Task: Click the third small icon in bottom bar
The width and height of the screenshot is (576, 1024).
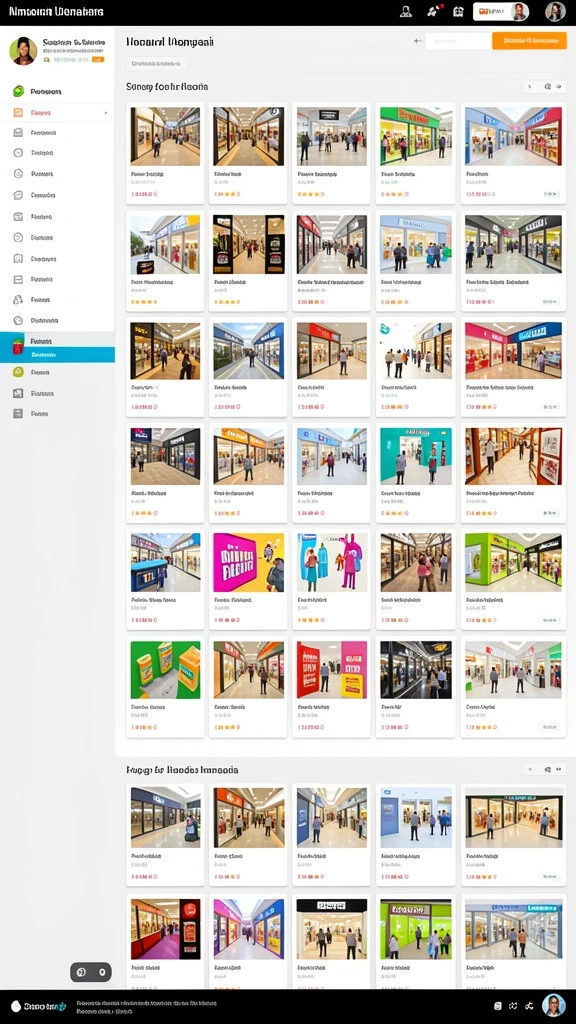Action: coord(530,1006)
